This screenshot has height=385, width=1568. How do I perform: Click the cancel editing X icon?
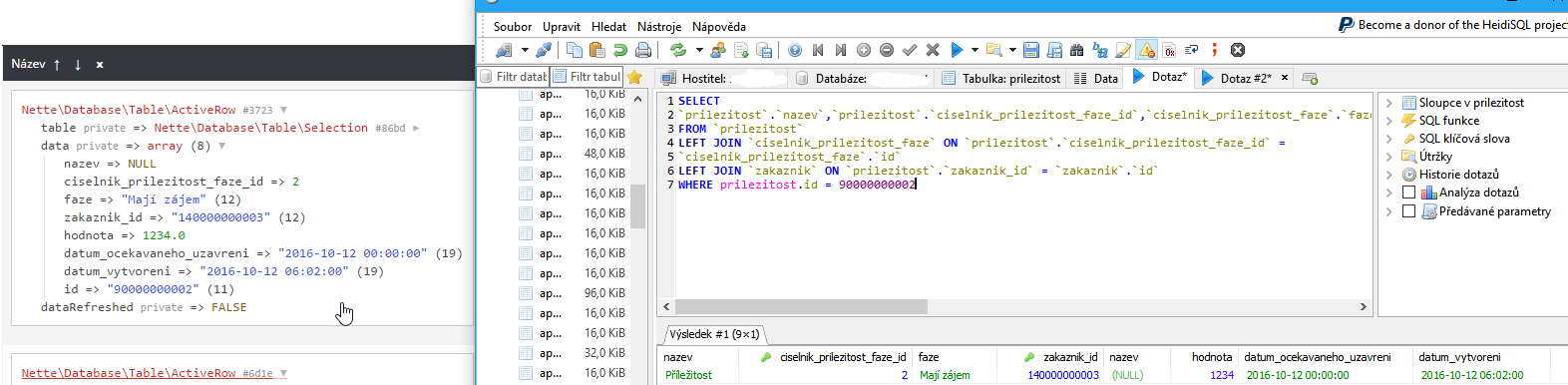[933, 50]
